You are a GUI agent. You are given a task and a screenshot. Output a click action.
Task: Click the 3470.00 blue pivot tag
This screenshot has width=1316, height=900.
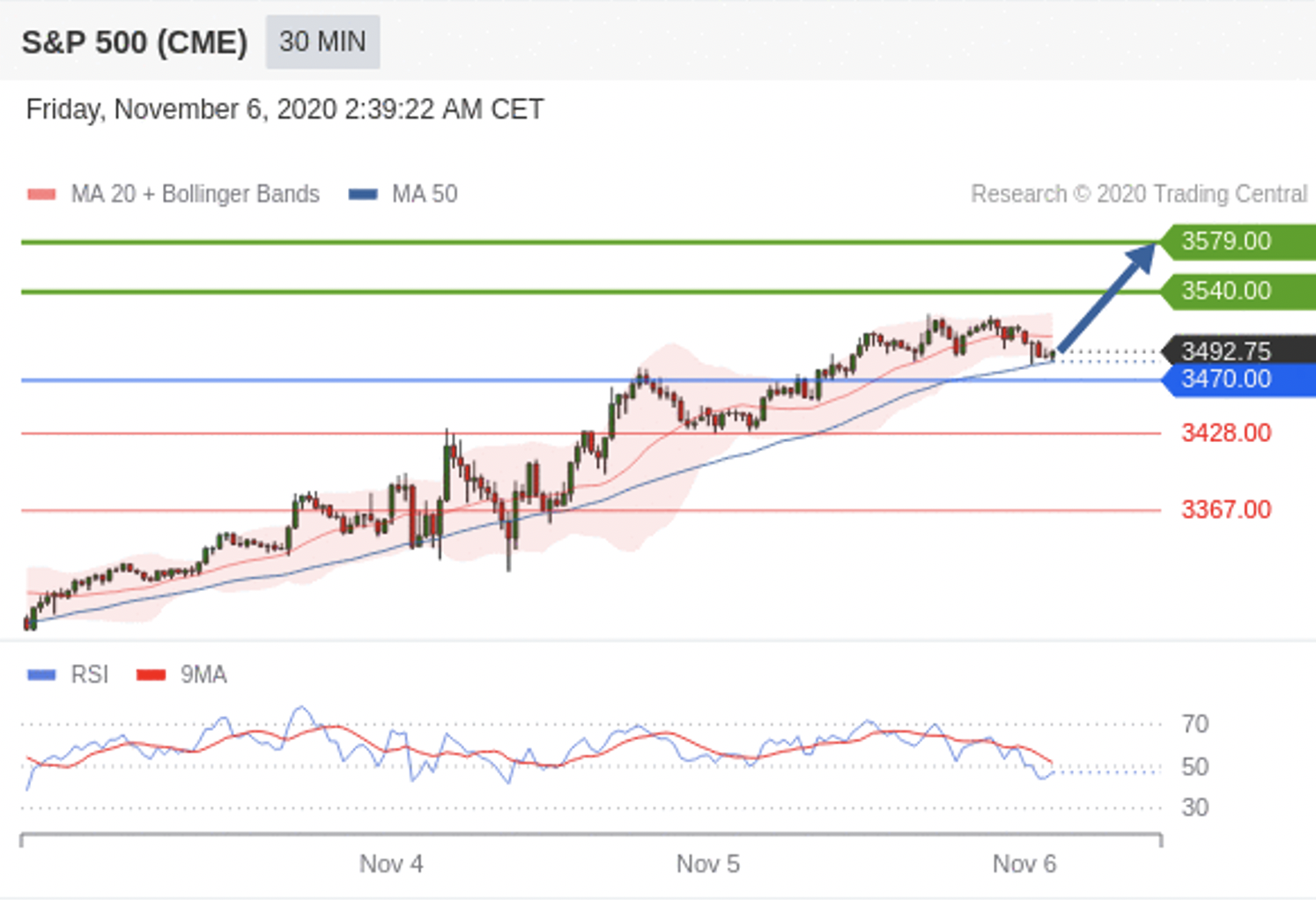[x=1237, y=380]
